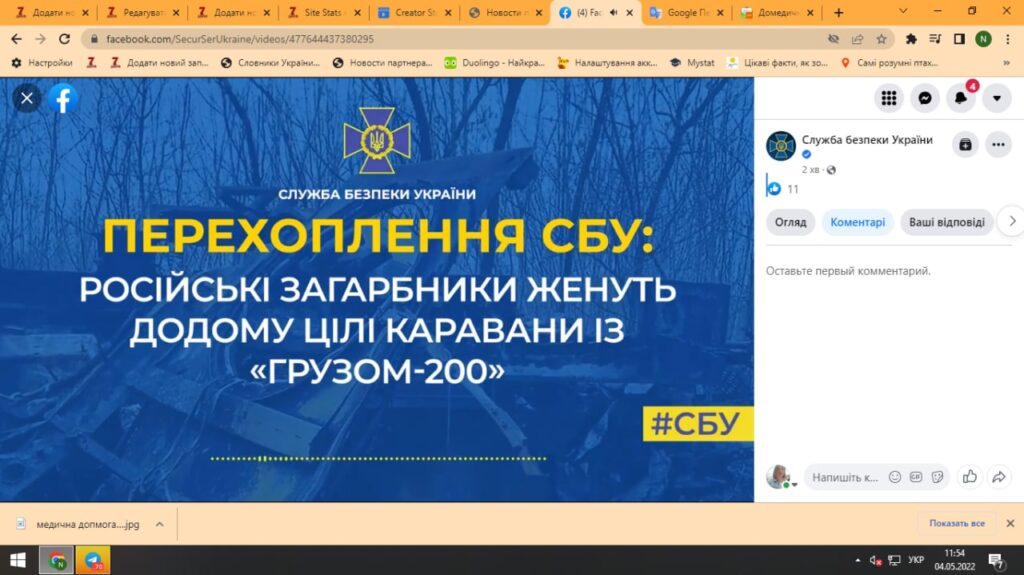
Task: Click the Facebook logo icon
Action: coord(63,98)
